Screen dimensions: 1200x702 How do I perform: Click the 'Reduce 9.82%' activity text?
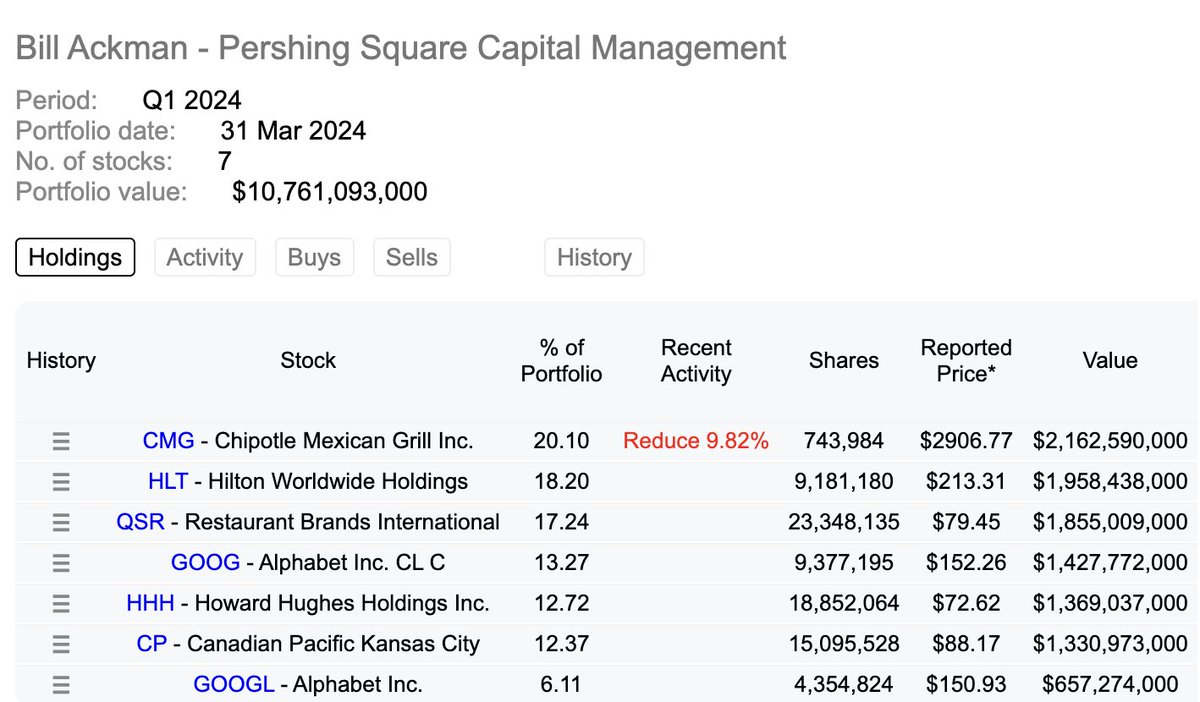(696, 441)
